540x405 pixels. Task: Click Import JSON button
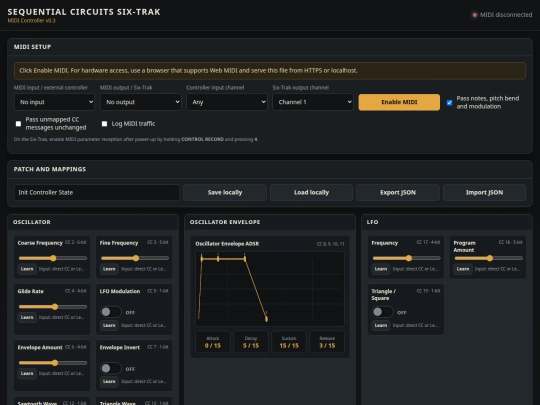pyautogui.click(x=484, y=193)
